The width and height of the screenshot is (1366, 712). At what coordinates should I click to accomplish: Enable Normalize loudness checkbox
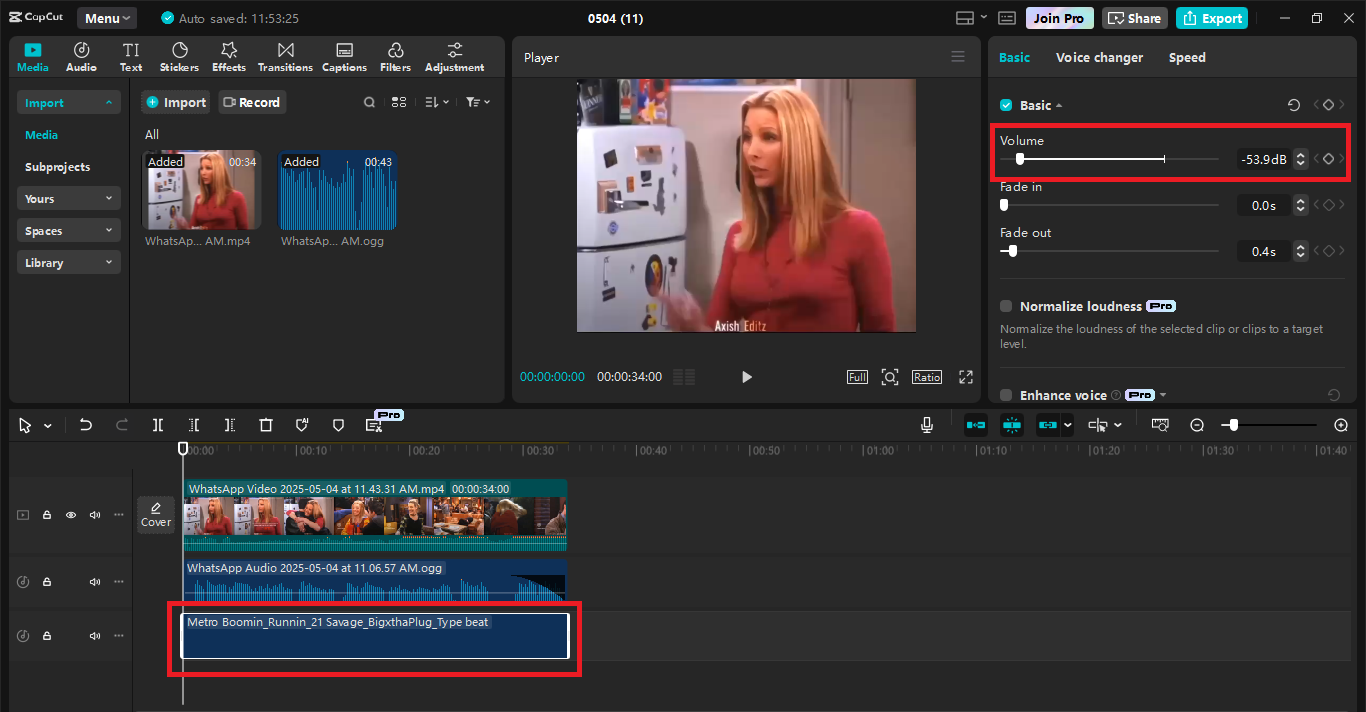pos(1006,306)
